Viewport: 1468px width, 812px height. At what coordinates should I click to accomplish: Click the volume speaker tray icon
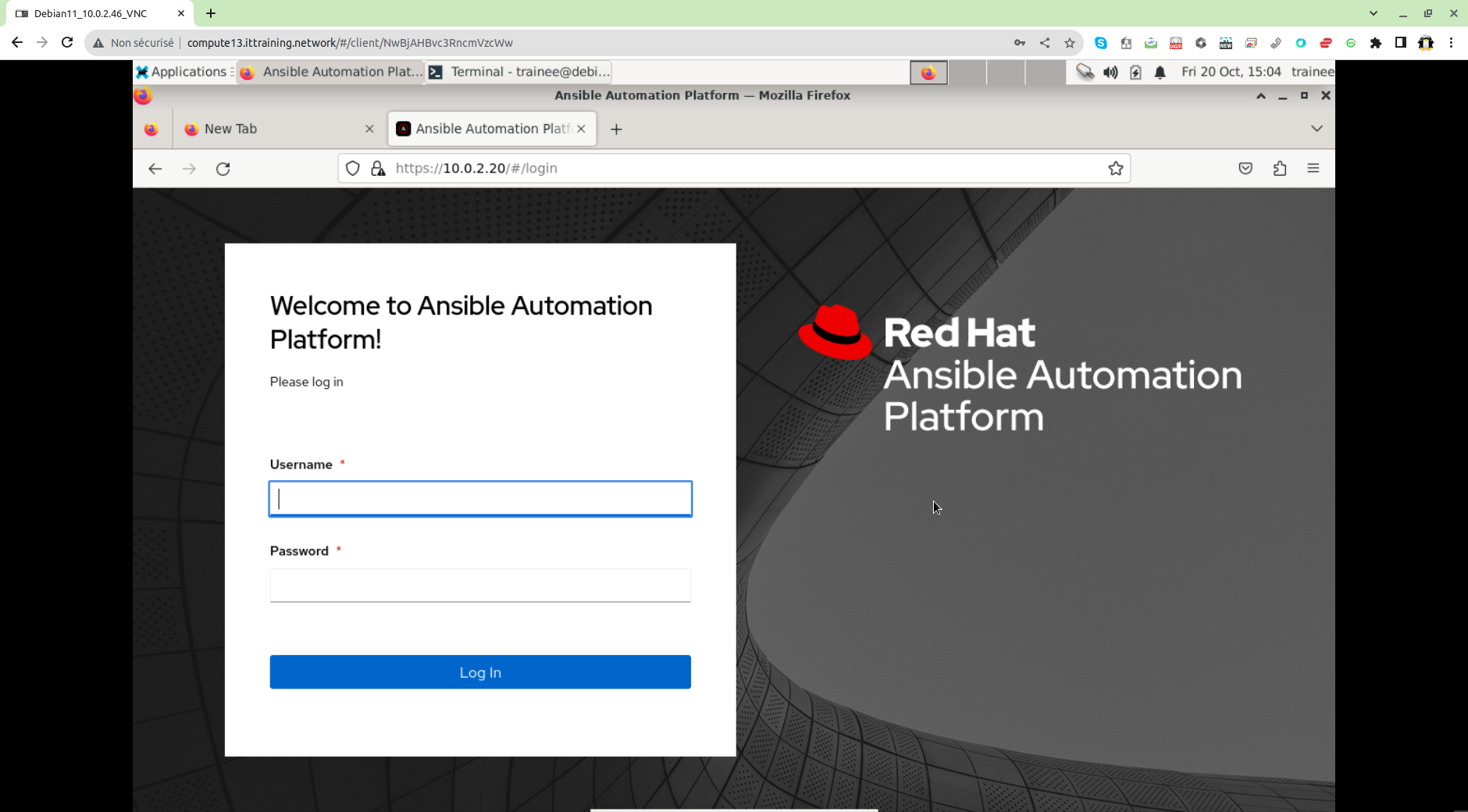(x=1110, y=72)
